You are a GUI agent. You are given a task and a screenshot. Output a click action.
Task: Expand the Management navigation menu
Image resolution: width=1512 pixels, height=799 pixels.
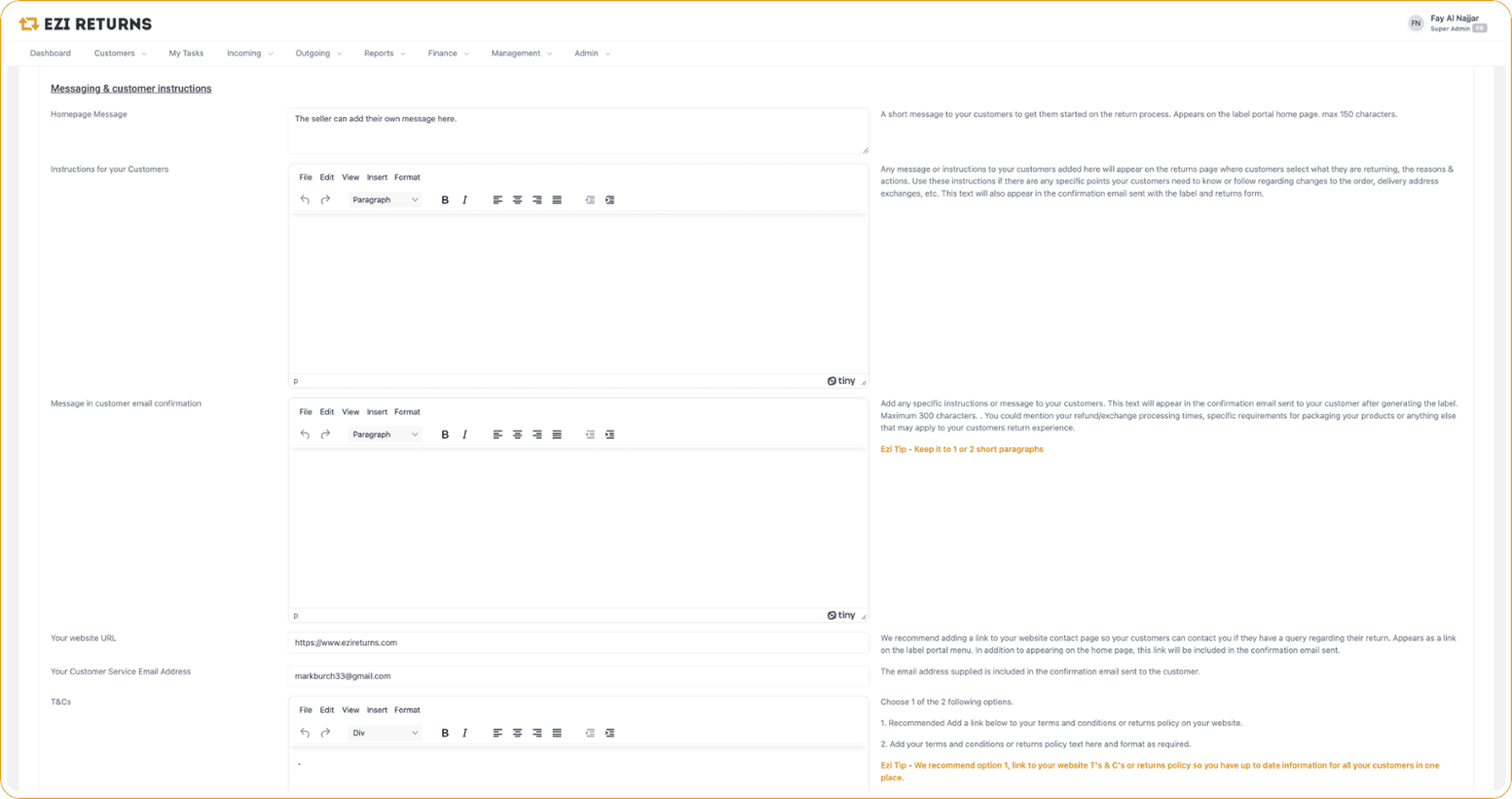521,54
